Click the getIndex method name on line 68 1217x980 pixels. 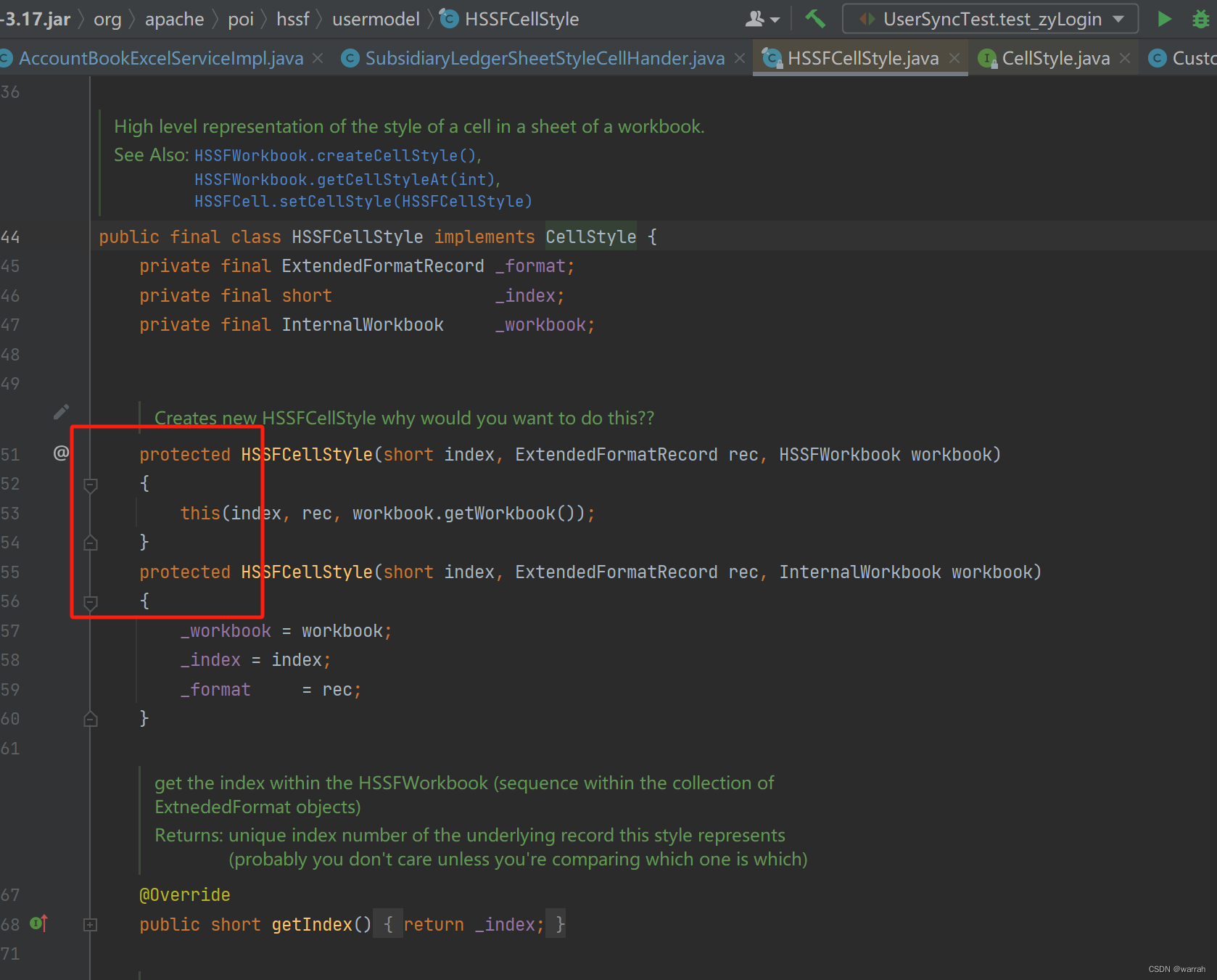pyautogui.click(x=312, y=924)
